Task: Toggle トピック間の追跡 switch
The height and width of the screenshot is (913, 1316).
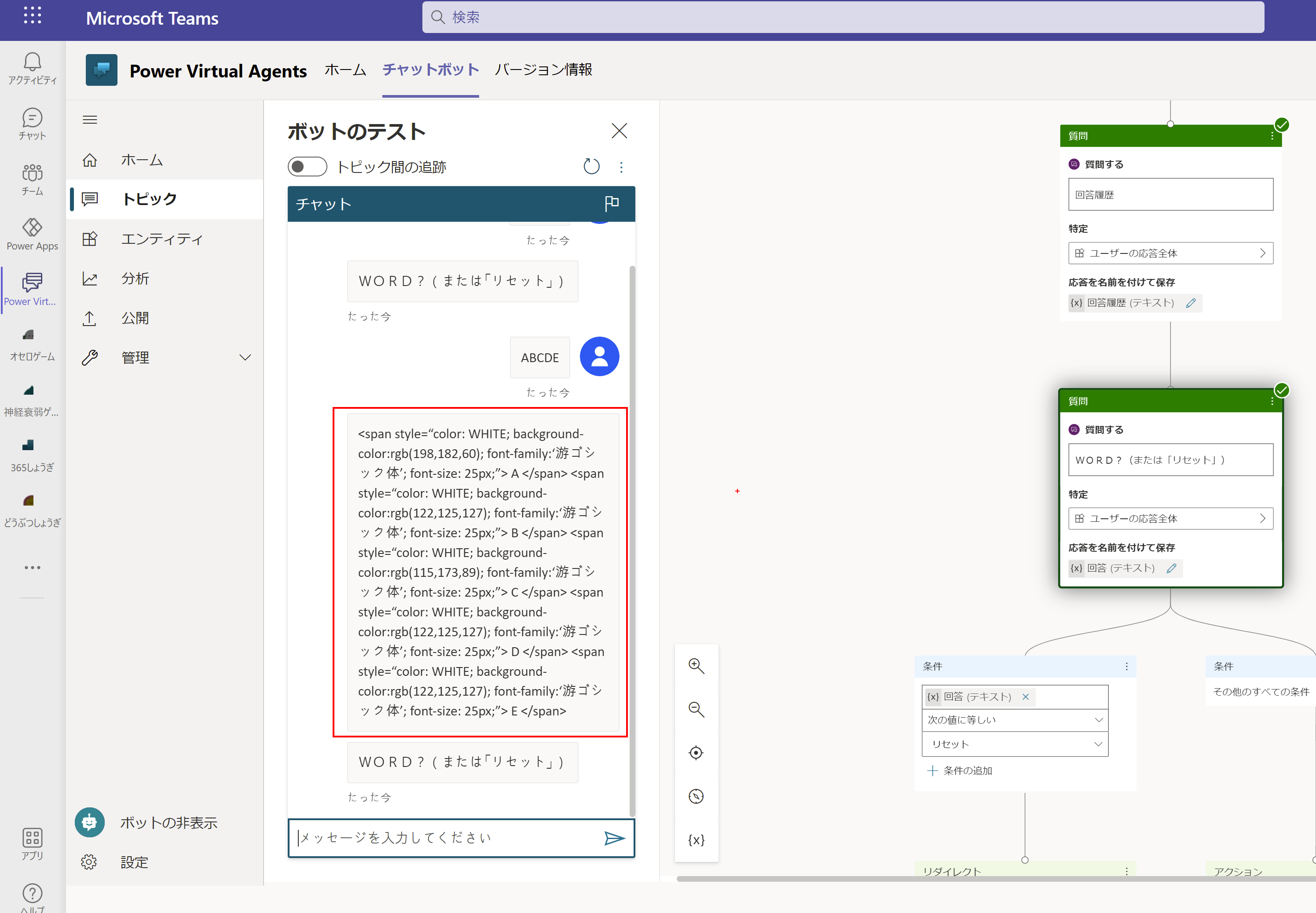Action: click(x=307, y=167)
